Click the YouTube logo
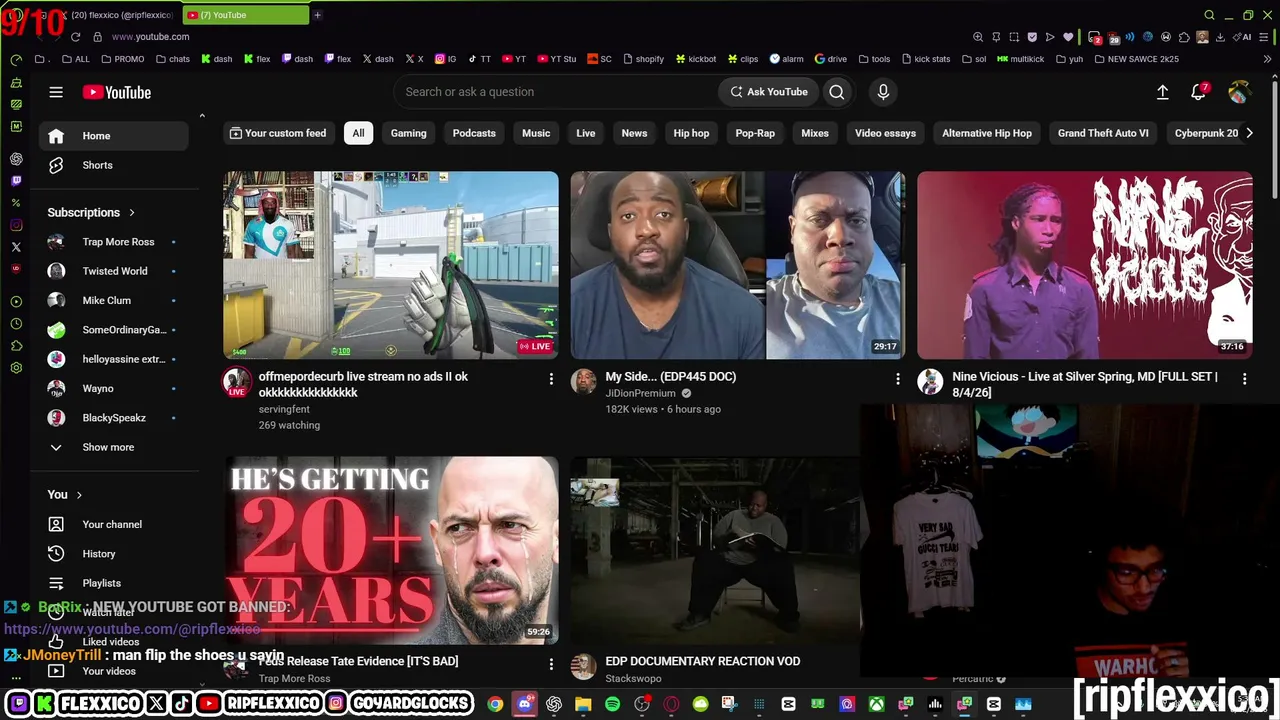 [117, 92]
